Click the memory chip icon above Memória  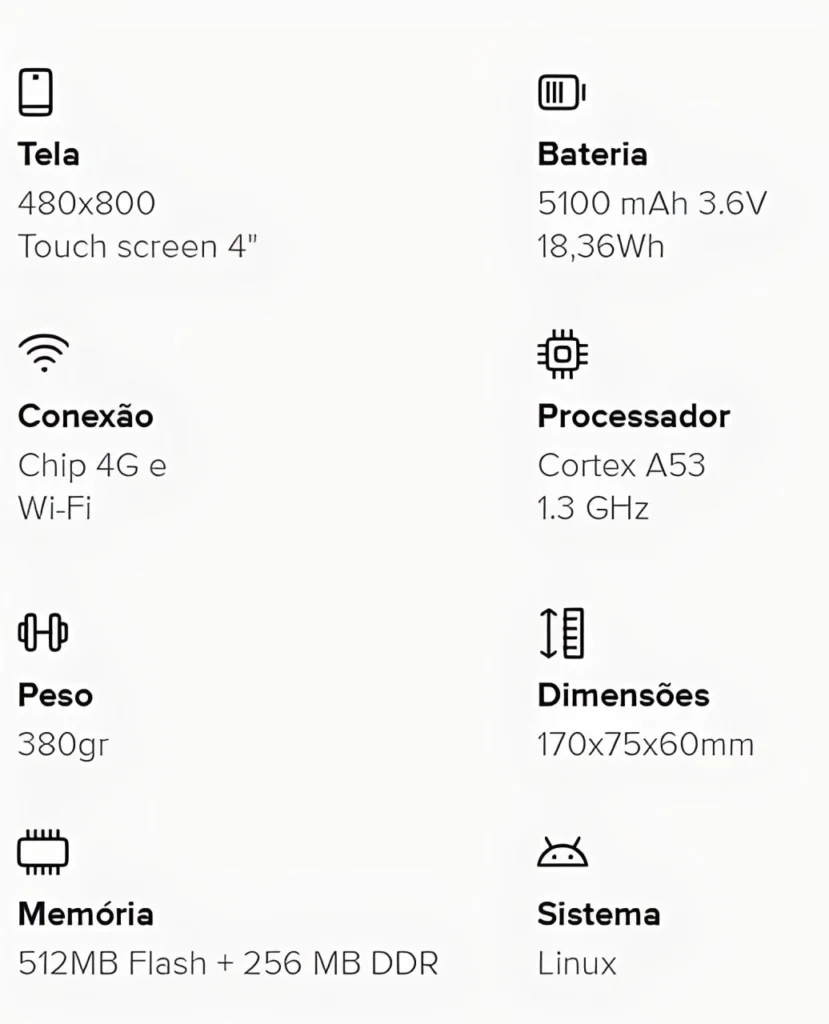click(x=44, y=852)
